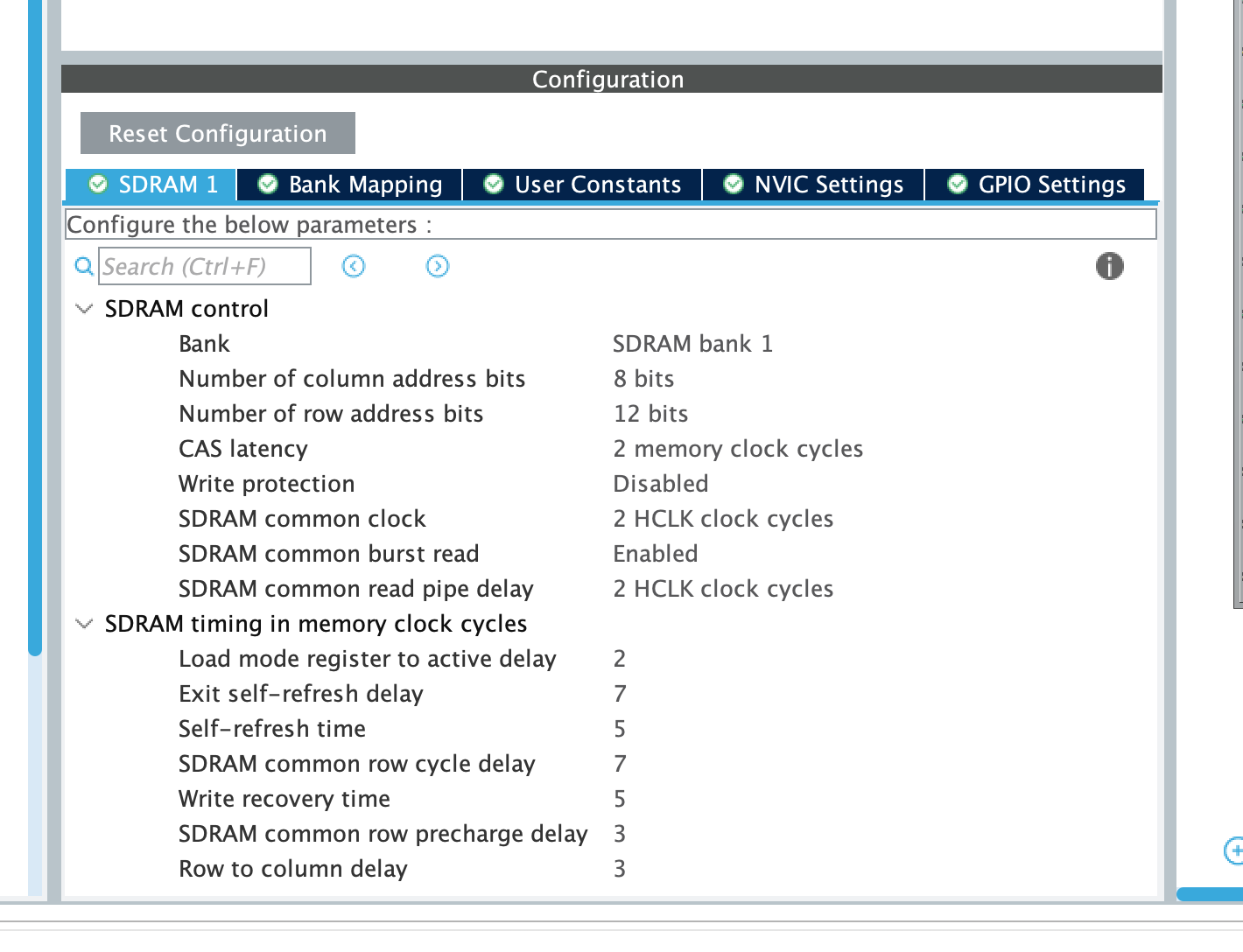Click the green check icon on NVIC Settings tab
The width and height of the screenshot is (1243, 952).
[x=733, y=184]
